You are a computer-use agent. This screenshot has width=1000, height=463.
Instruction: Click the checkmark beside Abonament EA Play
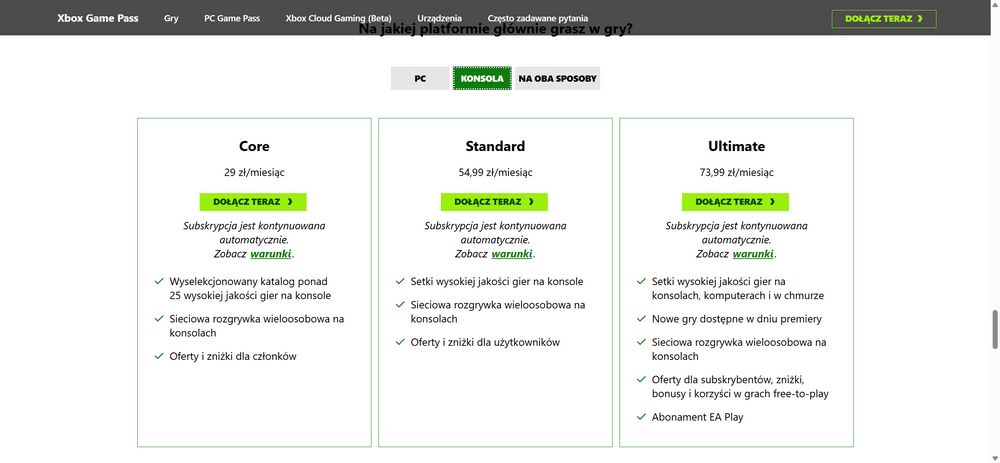point(641,417)
